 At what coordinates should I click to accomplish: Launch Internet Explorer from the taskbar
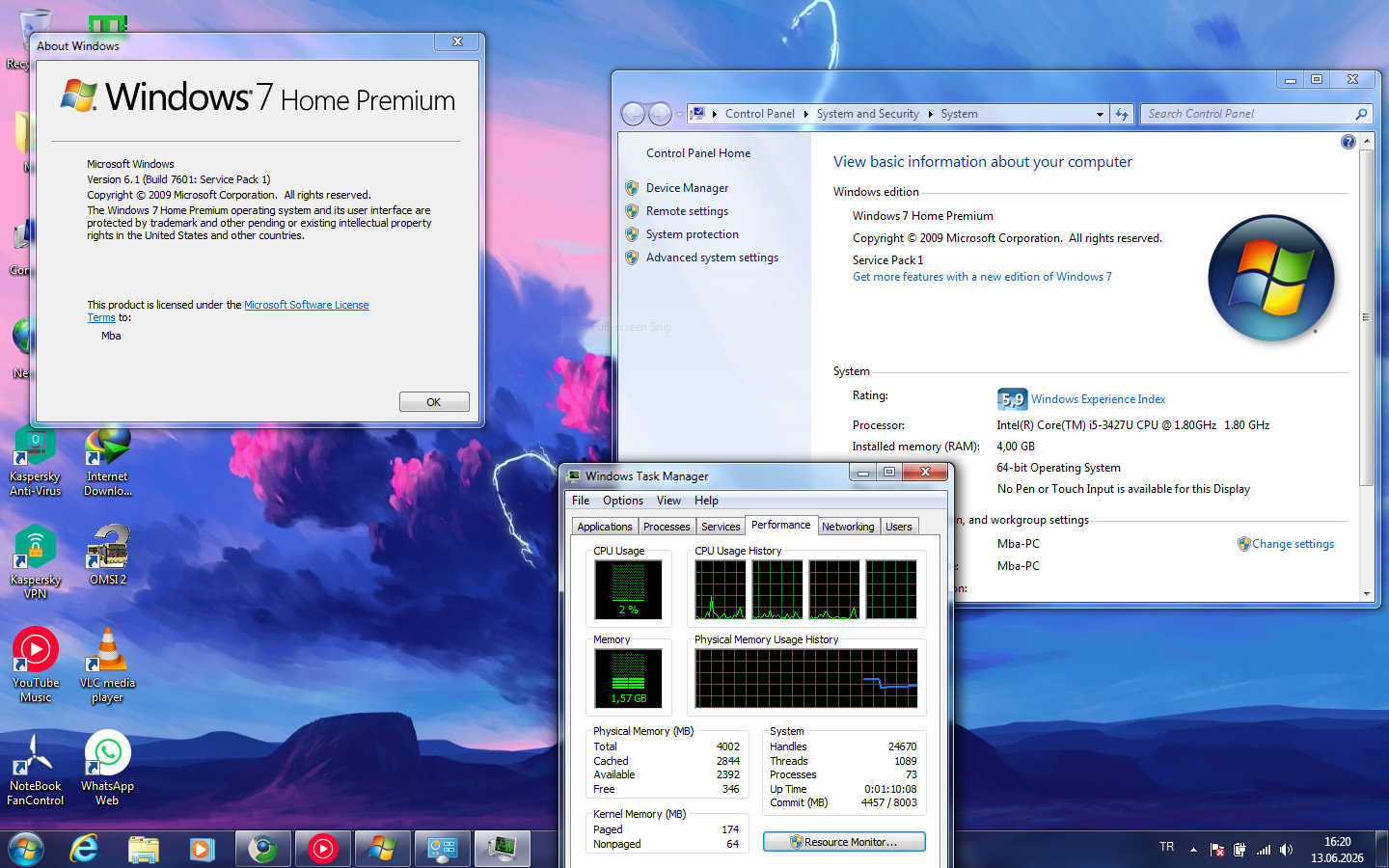(x=84, y=849)
